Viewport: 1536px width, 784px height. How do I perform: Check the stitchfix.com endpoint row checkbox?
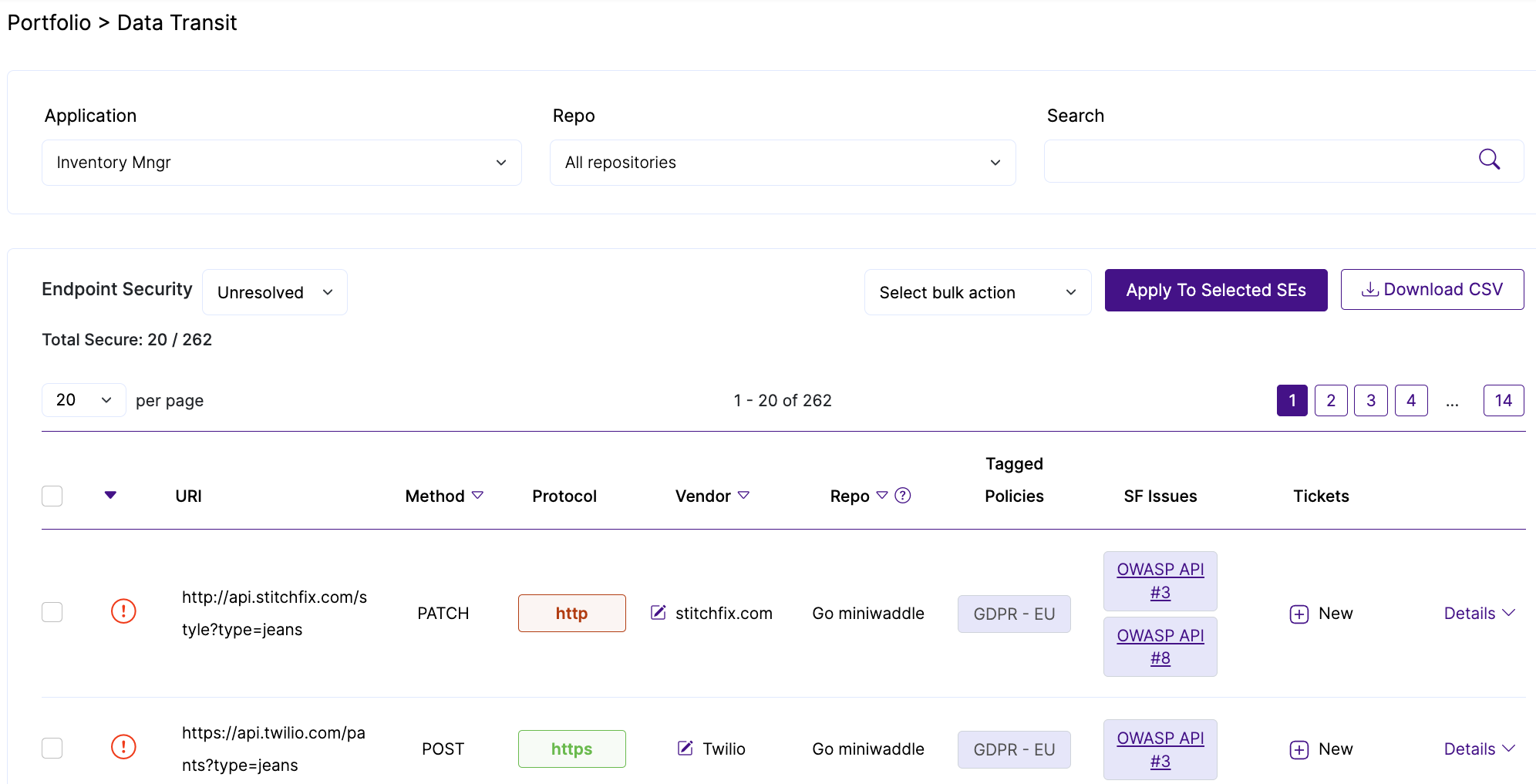click(x=52, y=612)
